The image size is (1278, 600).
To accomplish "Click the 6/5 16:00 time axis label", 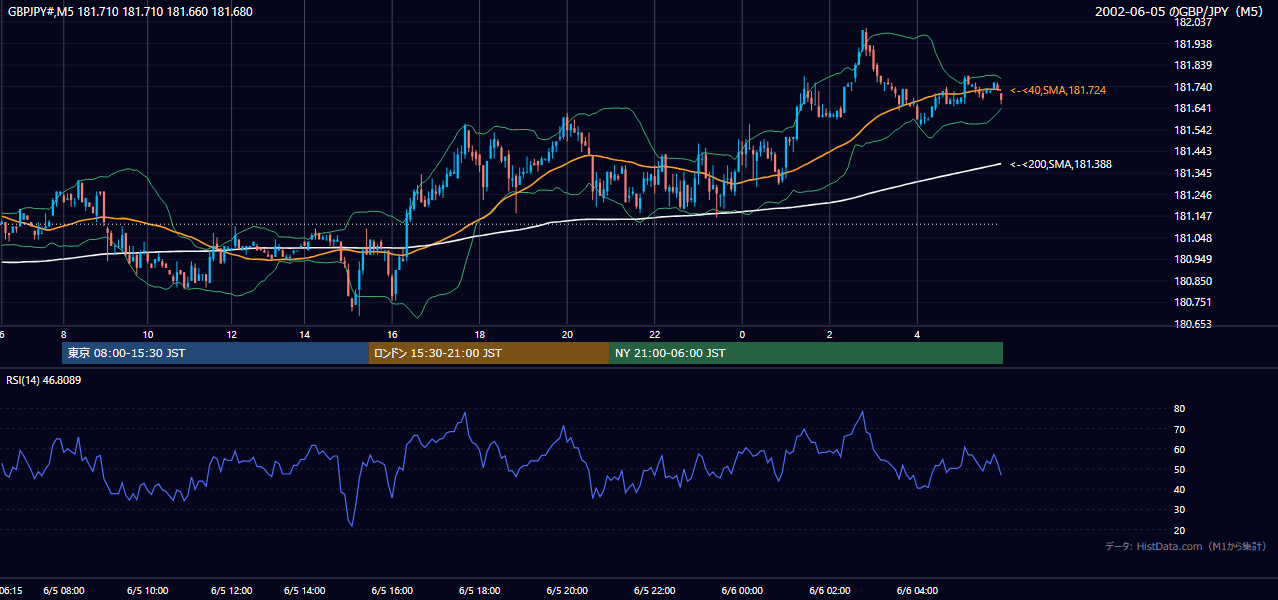I will (x=393, y=590).
